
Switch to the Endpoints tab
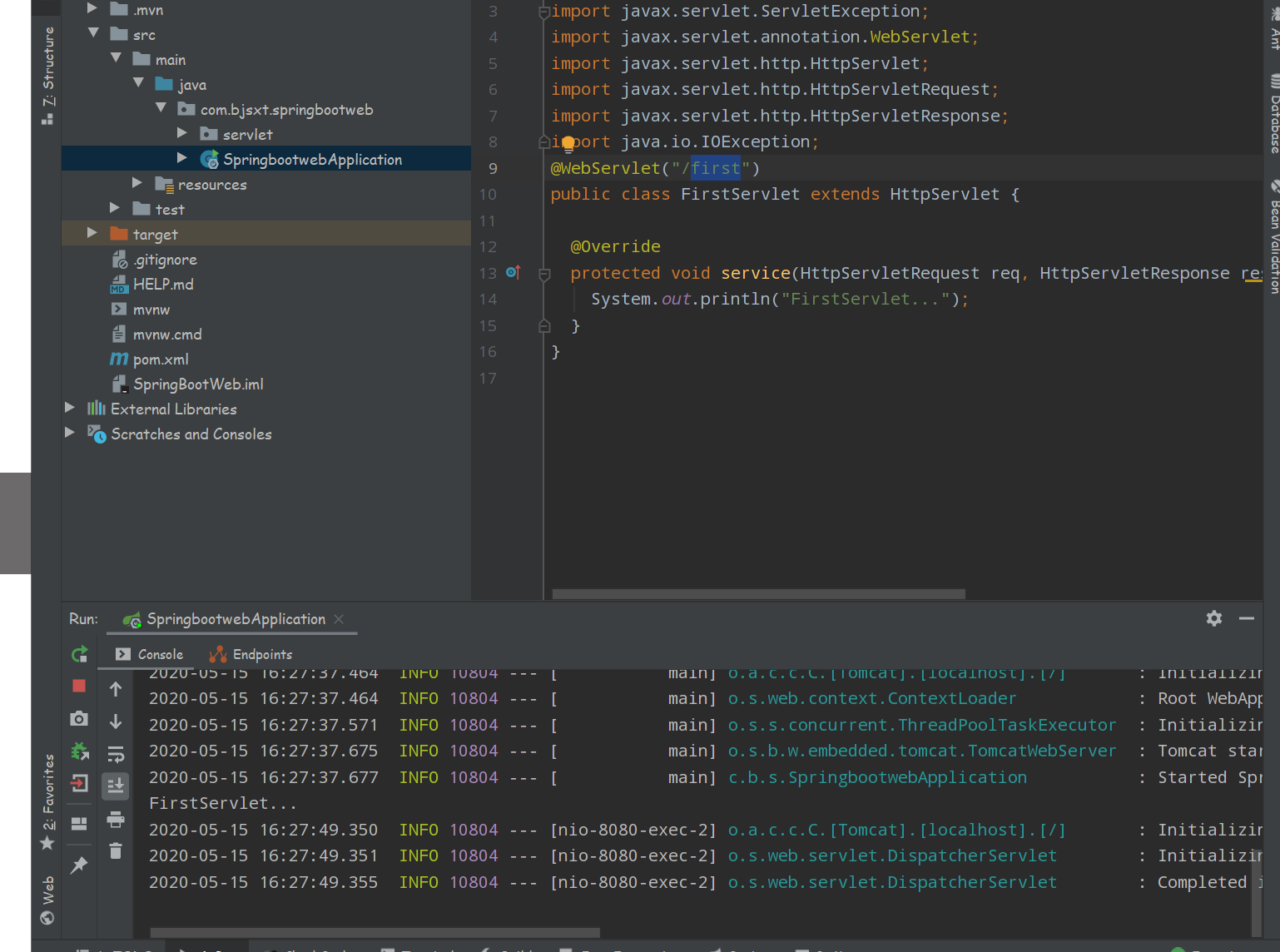coord(251,654)
